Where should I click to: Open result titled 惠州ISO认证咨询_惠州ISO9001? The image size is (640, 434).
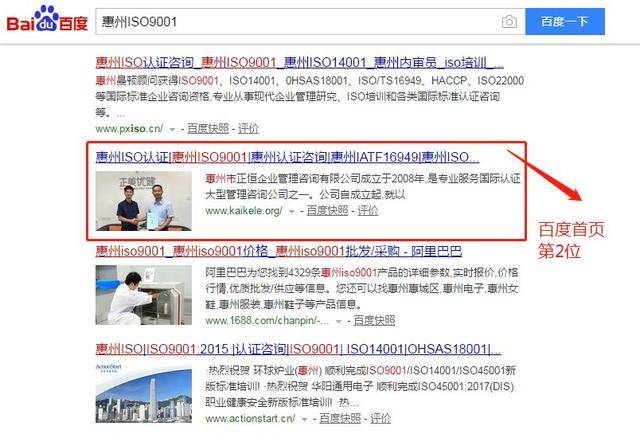[x=300, y=62]
